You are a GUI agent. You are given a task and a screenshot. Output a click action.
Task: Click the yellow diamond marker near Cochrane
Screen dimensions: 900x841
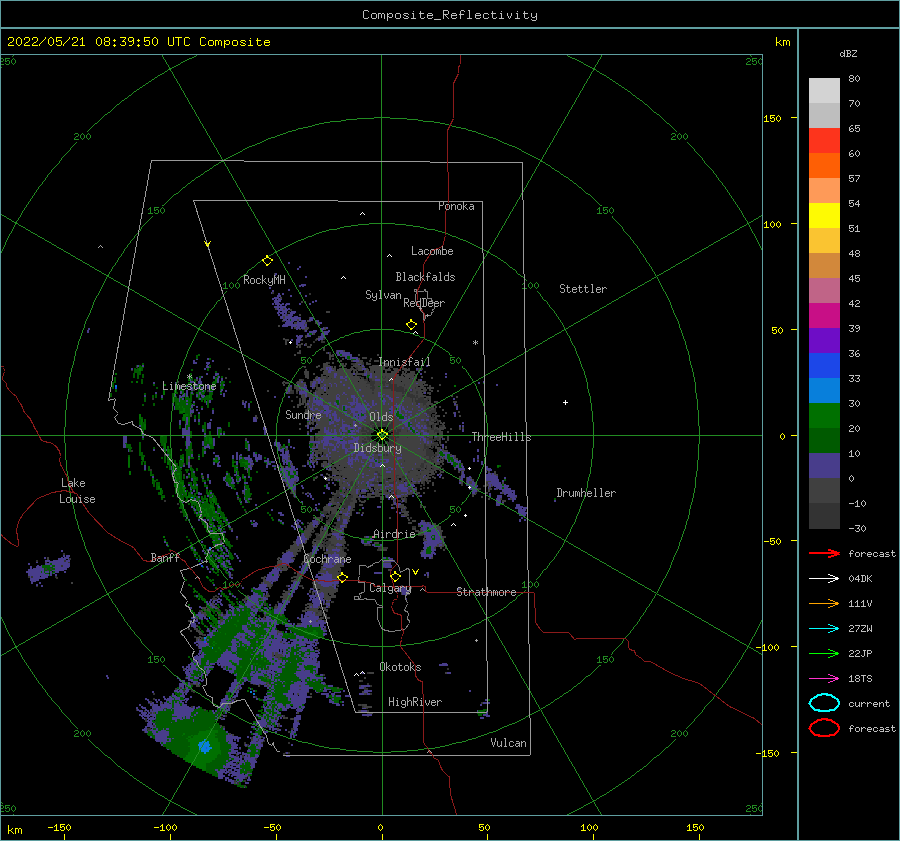pyautogui.click(x=342, y=577)
